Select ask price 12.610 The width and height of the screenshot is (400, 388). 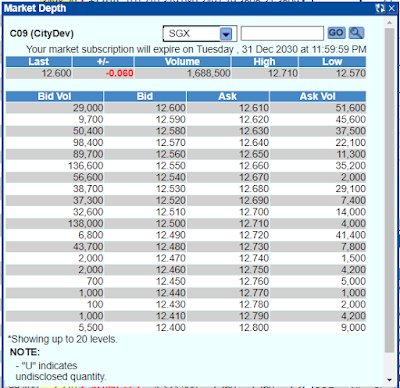[254, 108]
